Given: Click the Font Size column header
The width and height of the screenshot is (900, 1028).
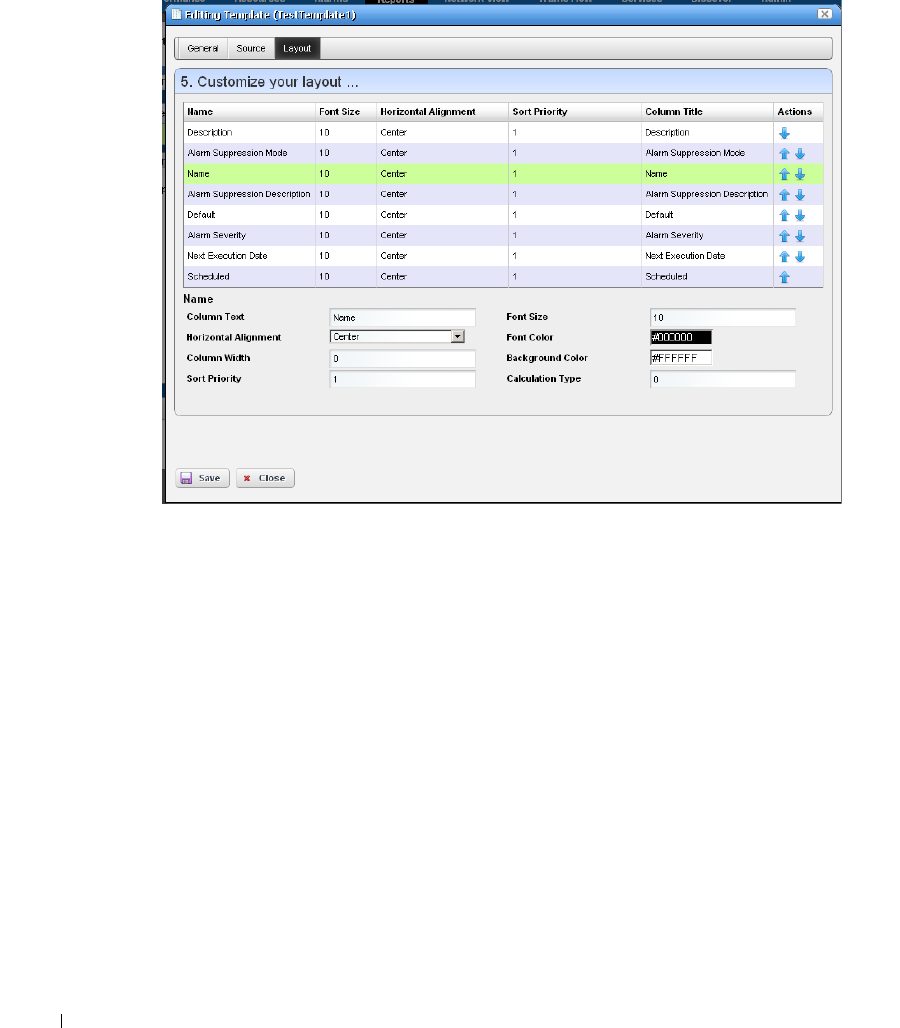Looking at the screenshot, I should tap(345, 111).
